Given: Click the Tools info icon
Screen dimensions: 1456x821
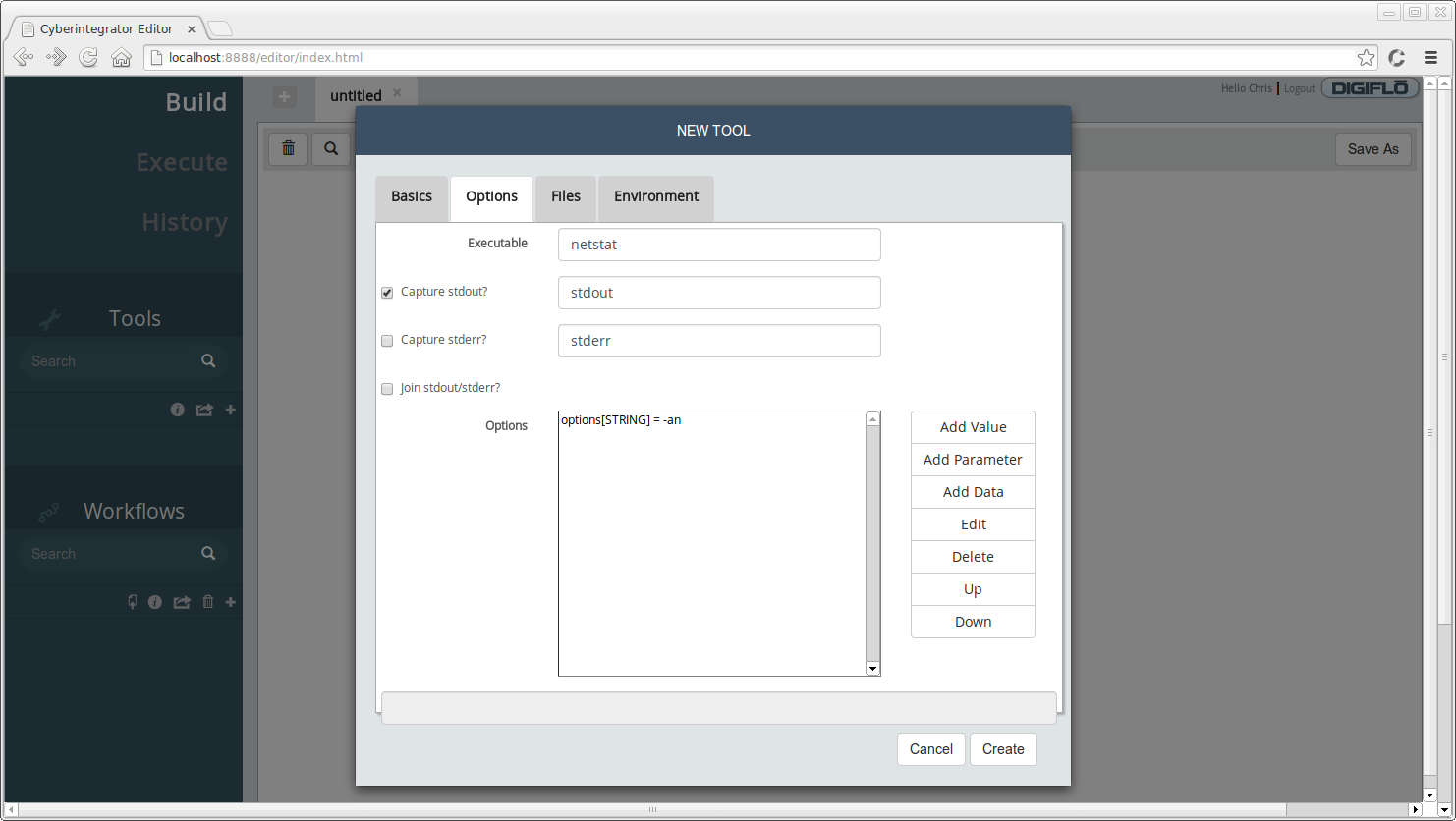Looking at the screenshot, I should 178,410.
